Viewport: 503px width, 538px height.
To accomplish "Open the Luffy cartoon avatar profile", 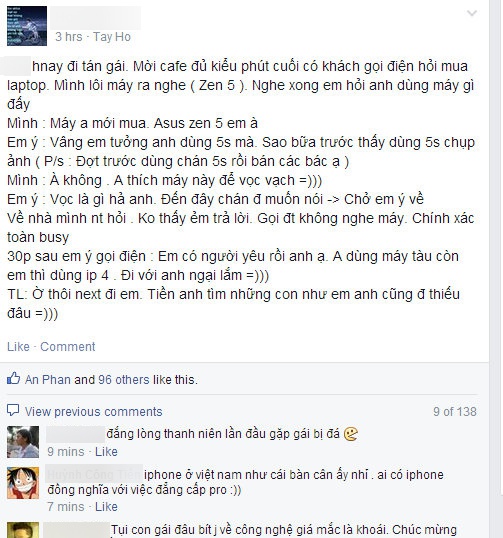I will click(x=23, y=483).
